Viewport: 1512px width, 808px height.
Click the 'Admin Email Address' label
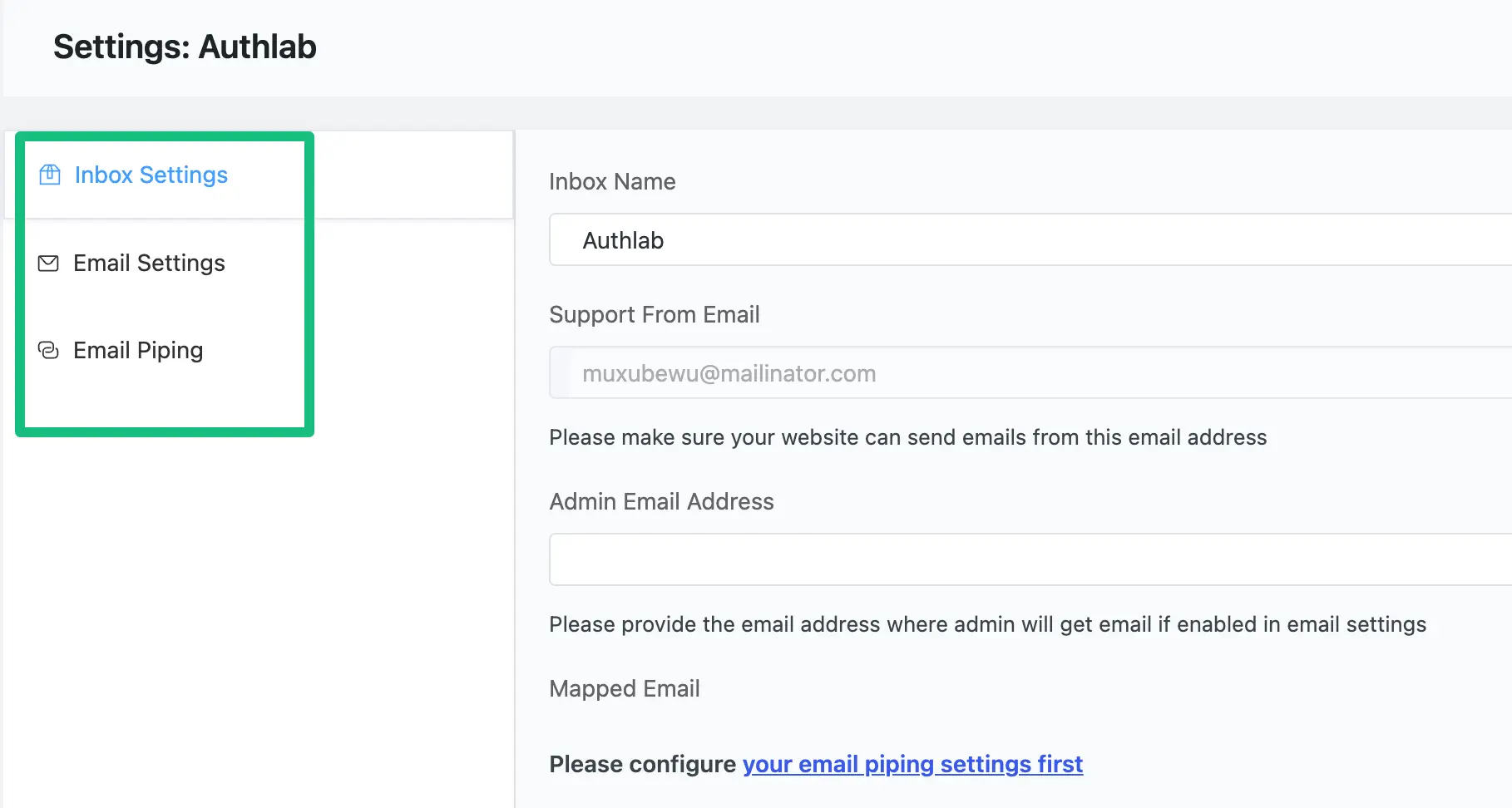point(661,501)
